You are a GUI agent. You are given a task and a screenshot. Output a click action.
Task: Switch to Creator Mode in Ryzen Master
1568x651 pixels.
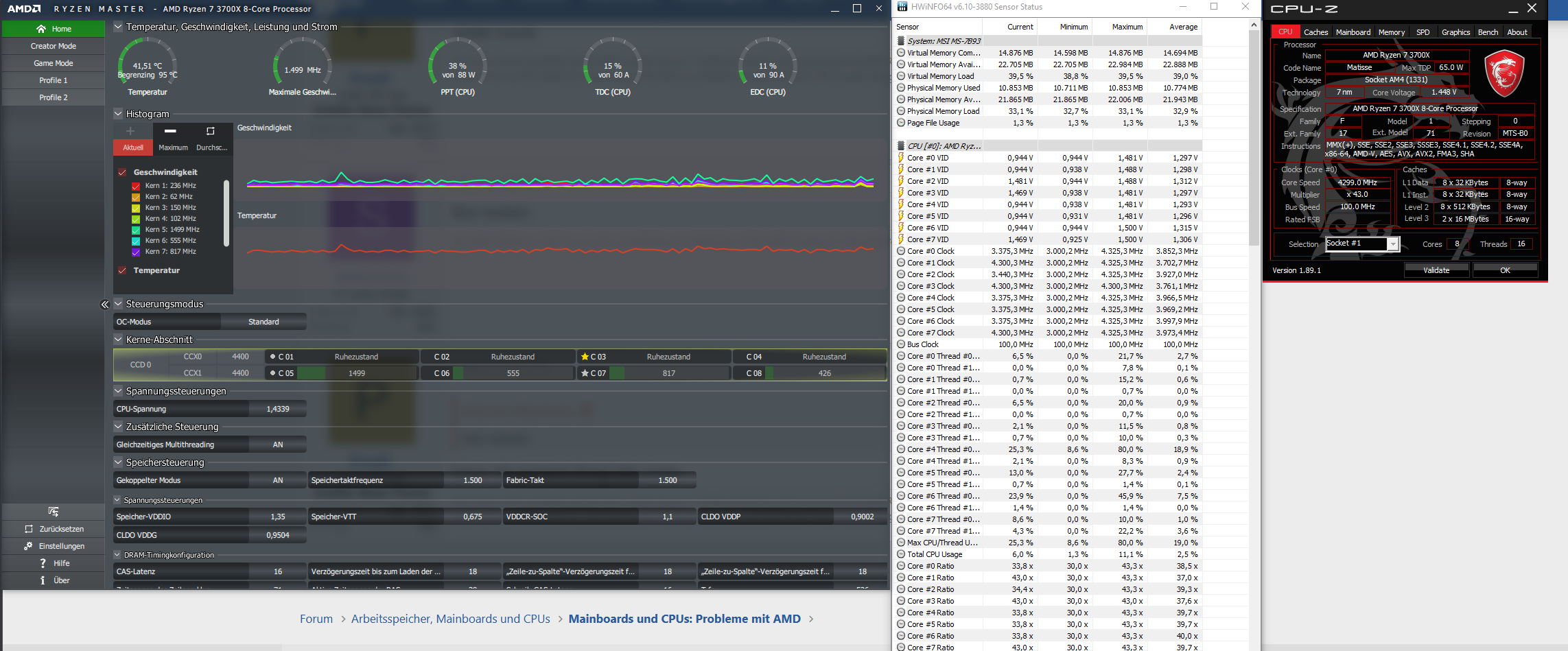point(54,46)
